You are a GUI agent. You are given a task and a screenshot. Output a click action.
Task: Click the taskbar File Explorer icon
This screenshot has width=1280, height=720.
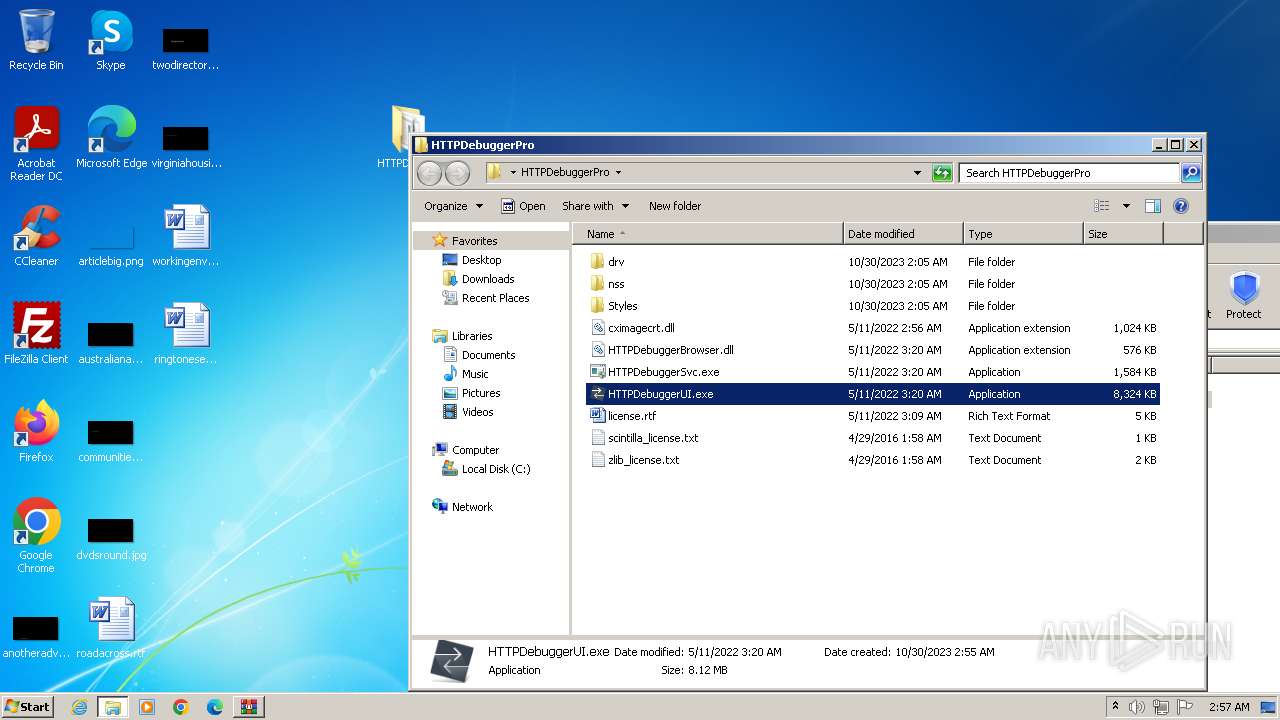point(113,707)
